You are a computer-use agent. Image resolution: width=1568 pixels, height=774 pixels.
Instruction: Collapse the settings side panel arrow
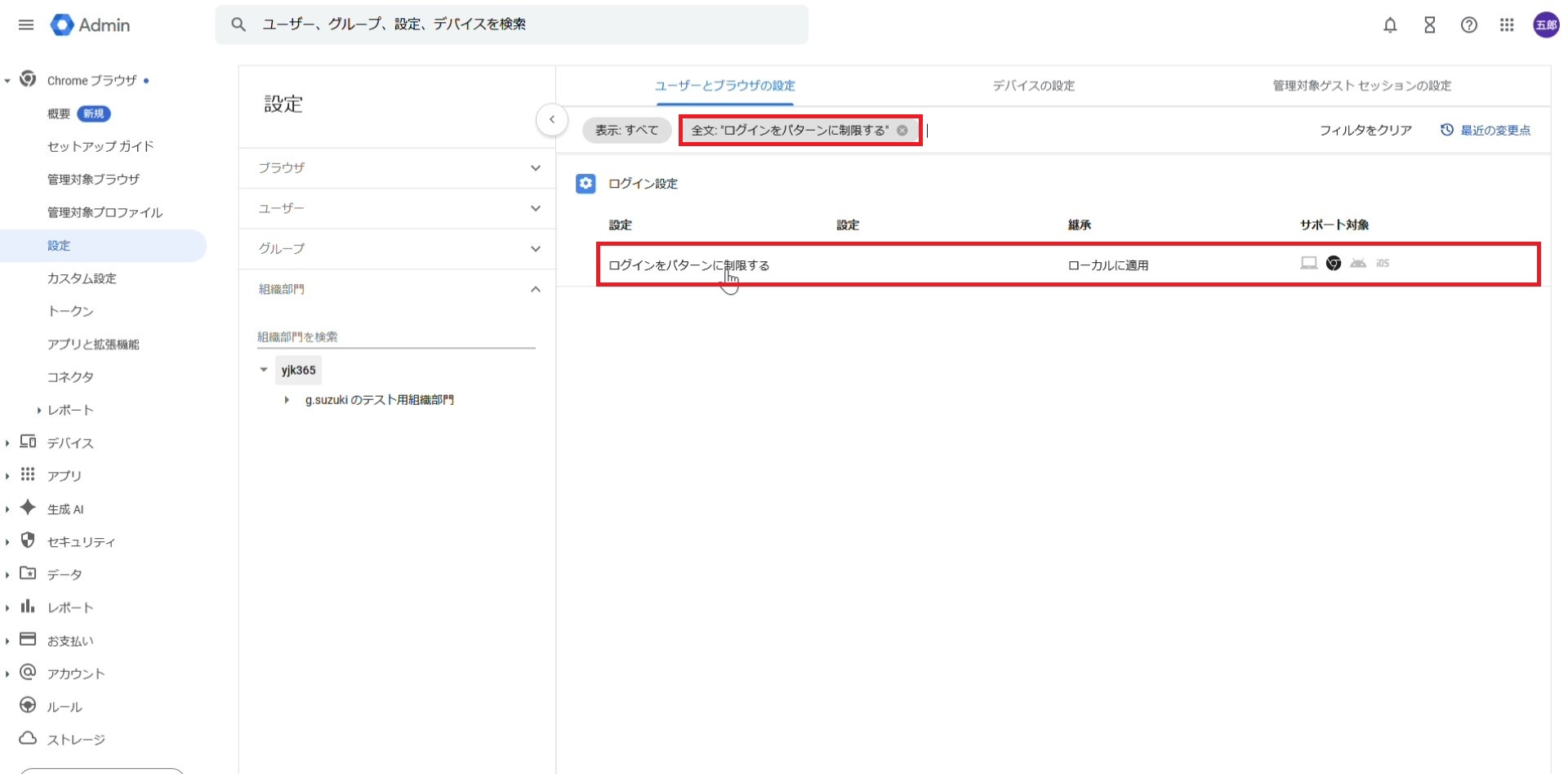[552, 120]
